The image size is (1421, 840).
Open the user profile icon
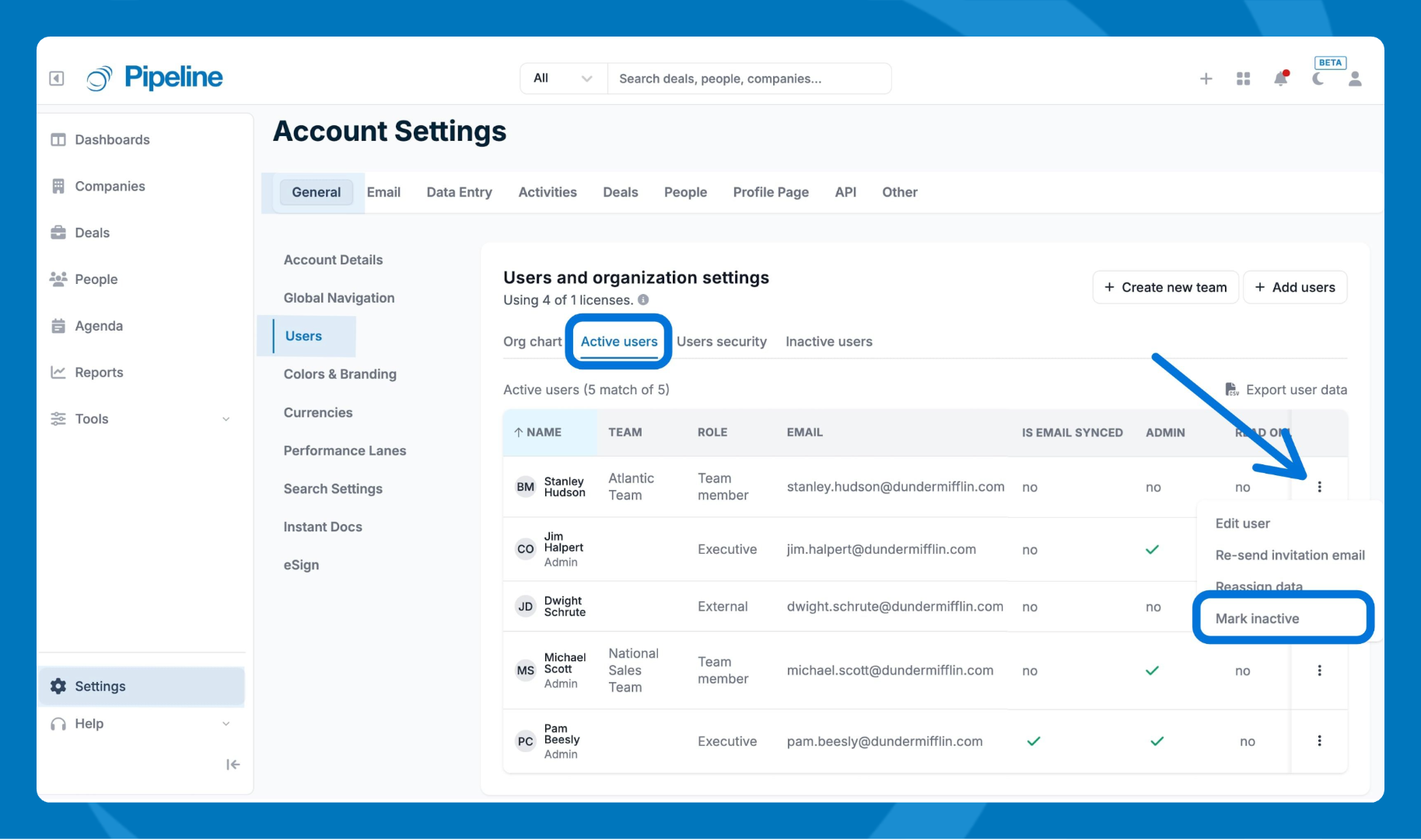point(1355,79)
